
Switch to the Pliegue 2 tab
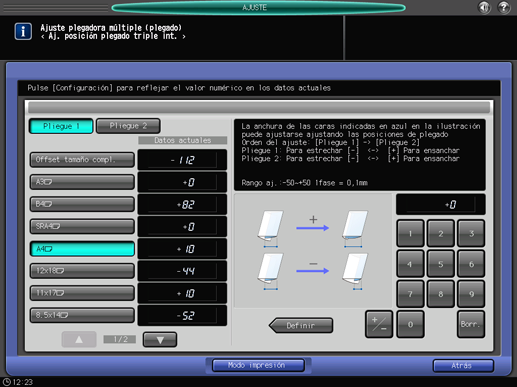point(128,126)
